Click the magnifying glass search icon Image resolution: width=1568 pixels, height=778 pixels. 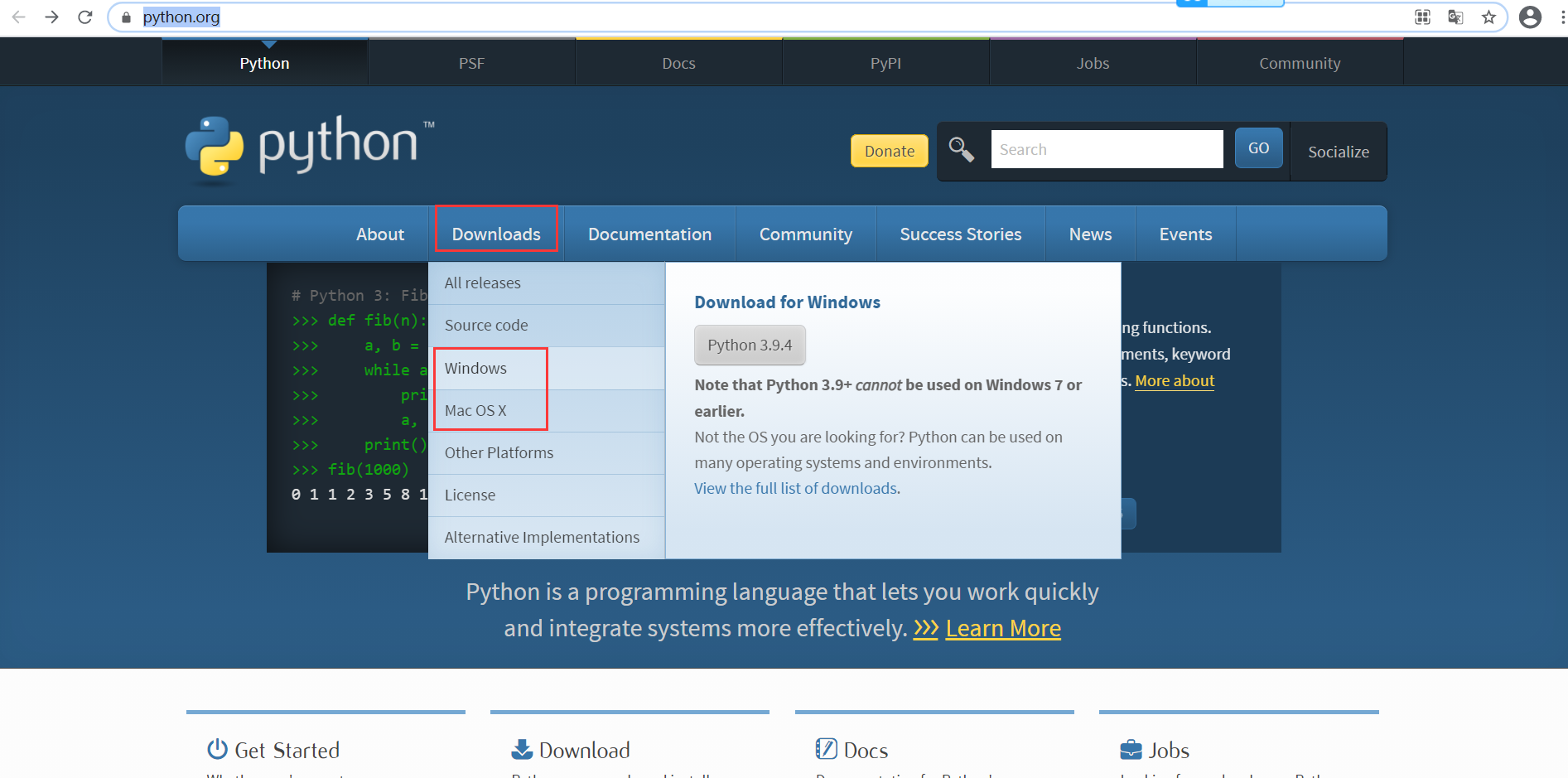pyautogui.click(x=961, y=149)
